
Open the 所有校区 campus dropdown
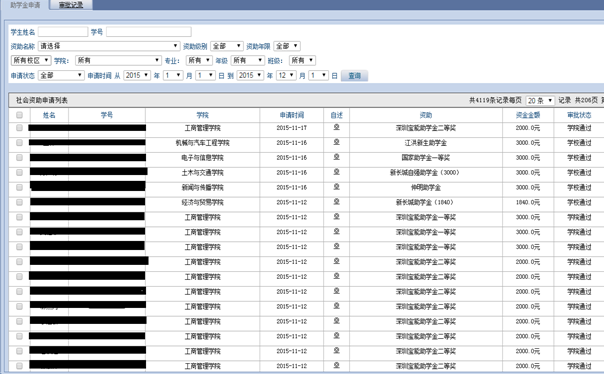pos(31,60)
